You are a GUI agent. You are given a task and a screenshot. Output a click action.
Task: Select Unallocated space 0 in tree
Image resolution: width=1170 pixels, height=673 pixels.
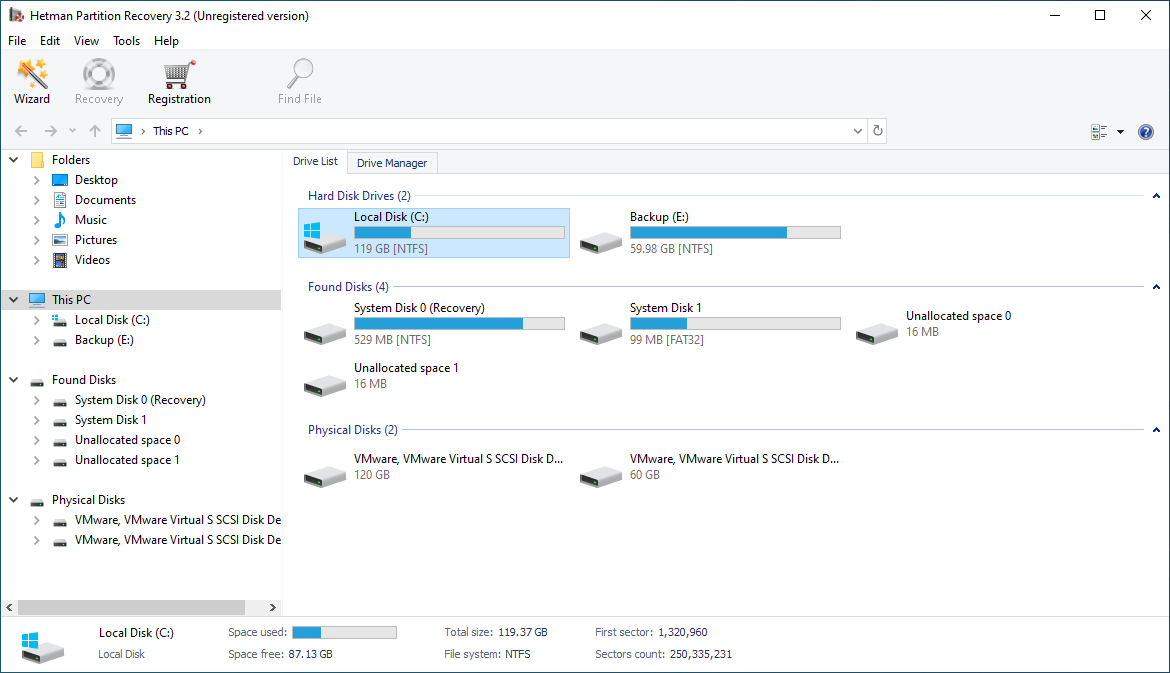[128, 440]
